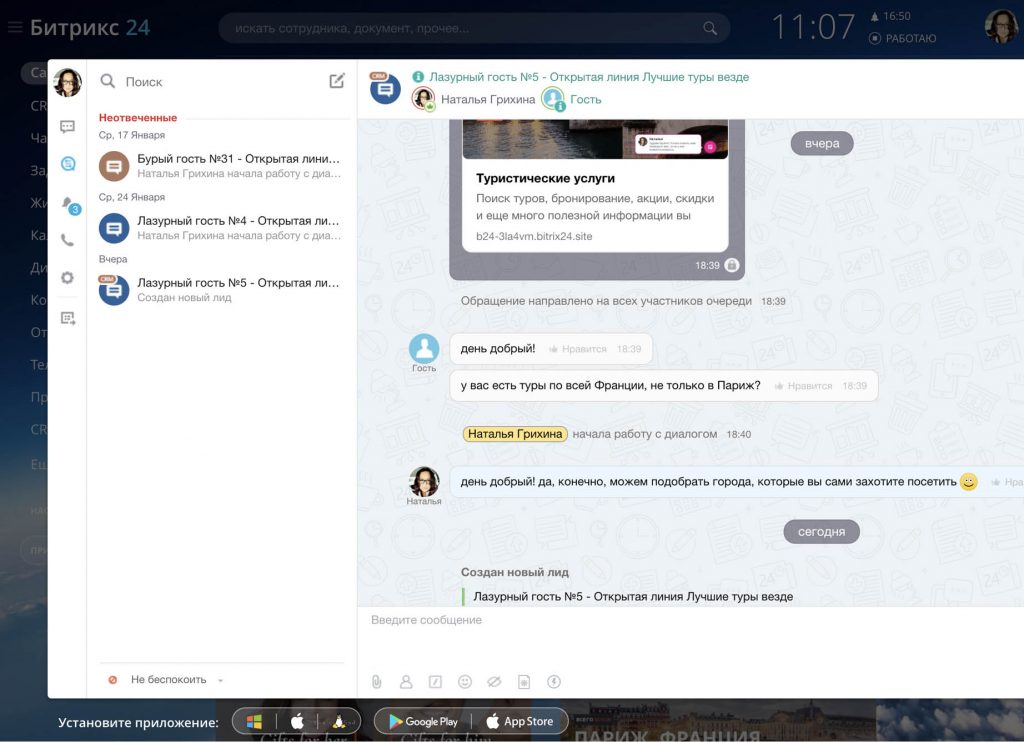Click Наталья's avatar beside her reply
Viewport: 1024px width, 742px height.
pos(424,482)
